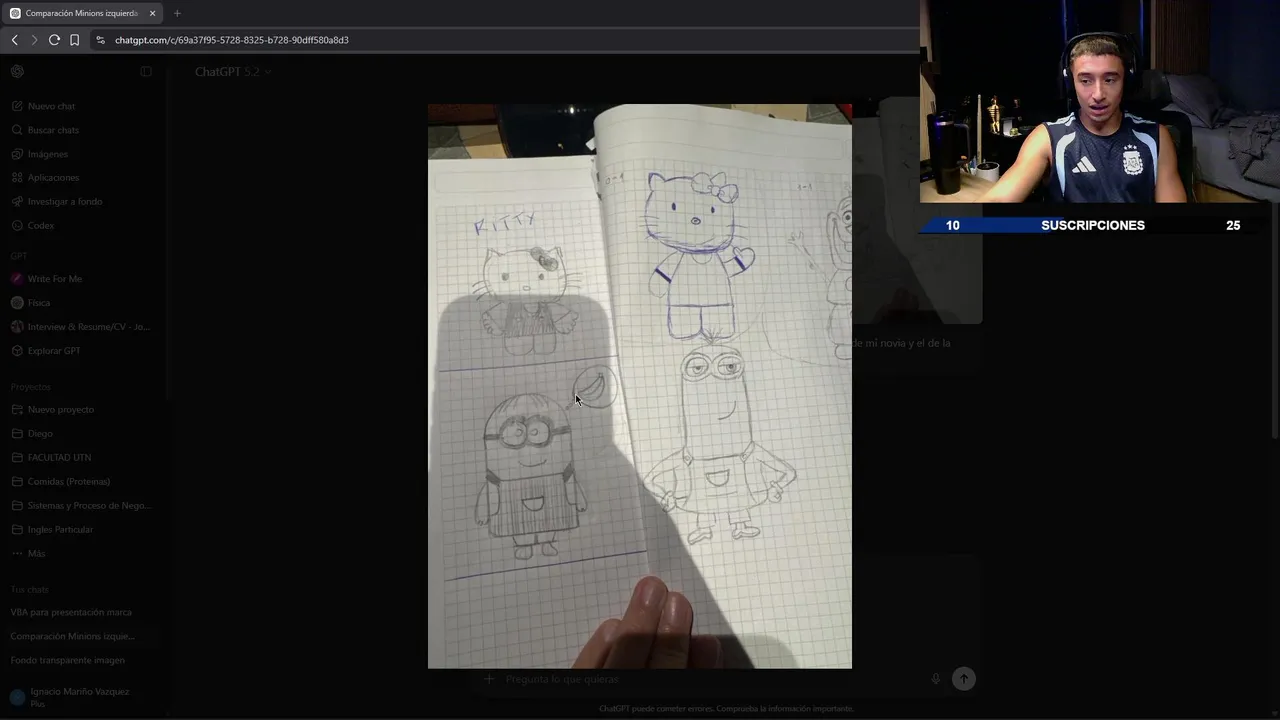Click the send arrow button
This screenshot has width=1280, height=720.
(x=963, y=679)
